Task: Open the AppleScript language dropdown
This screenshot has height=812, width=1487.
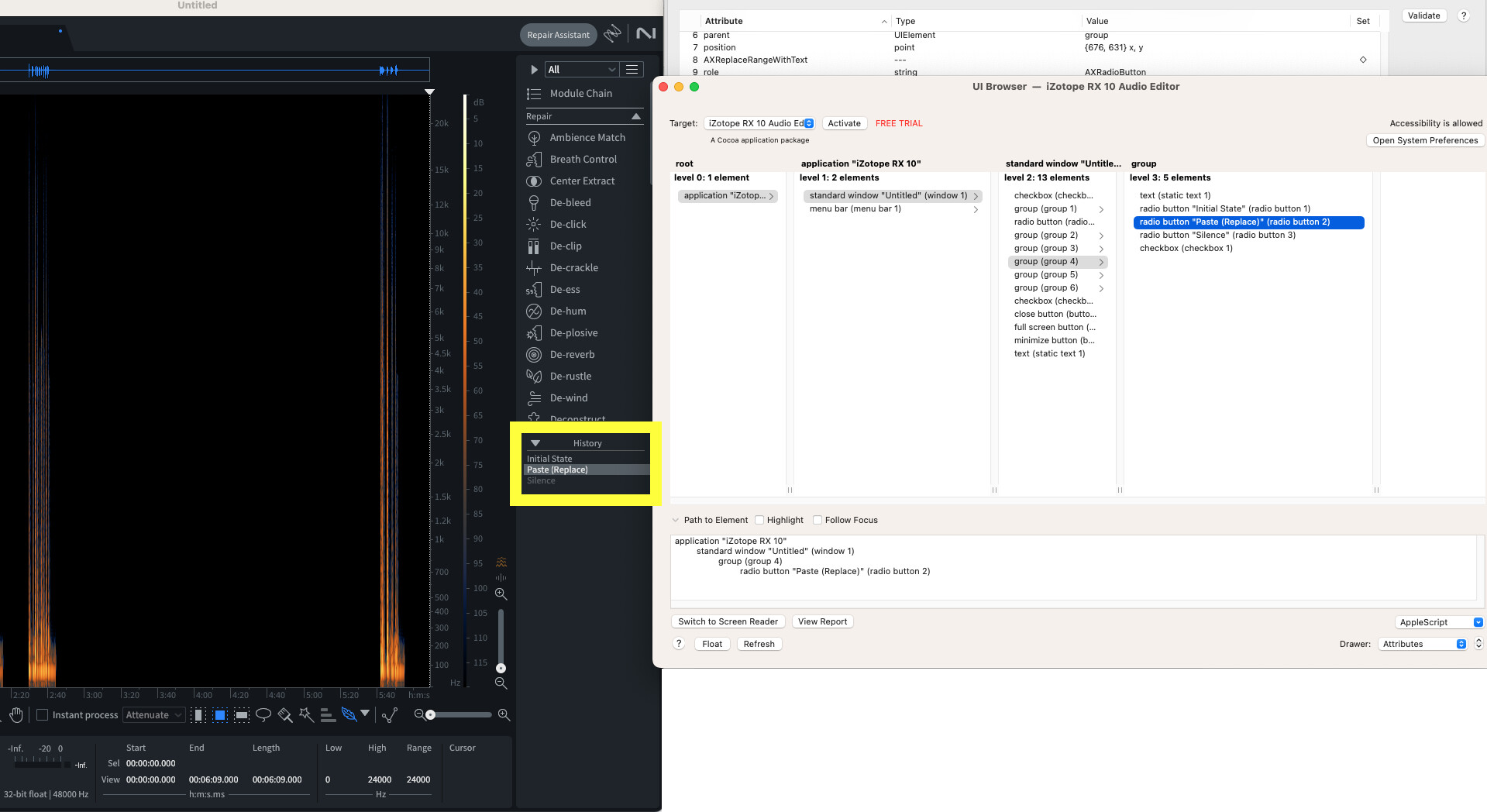Action: tap(1439, 622)
